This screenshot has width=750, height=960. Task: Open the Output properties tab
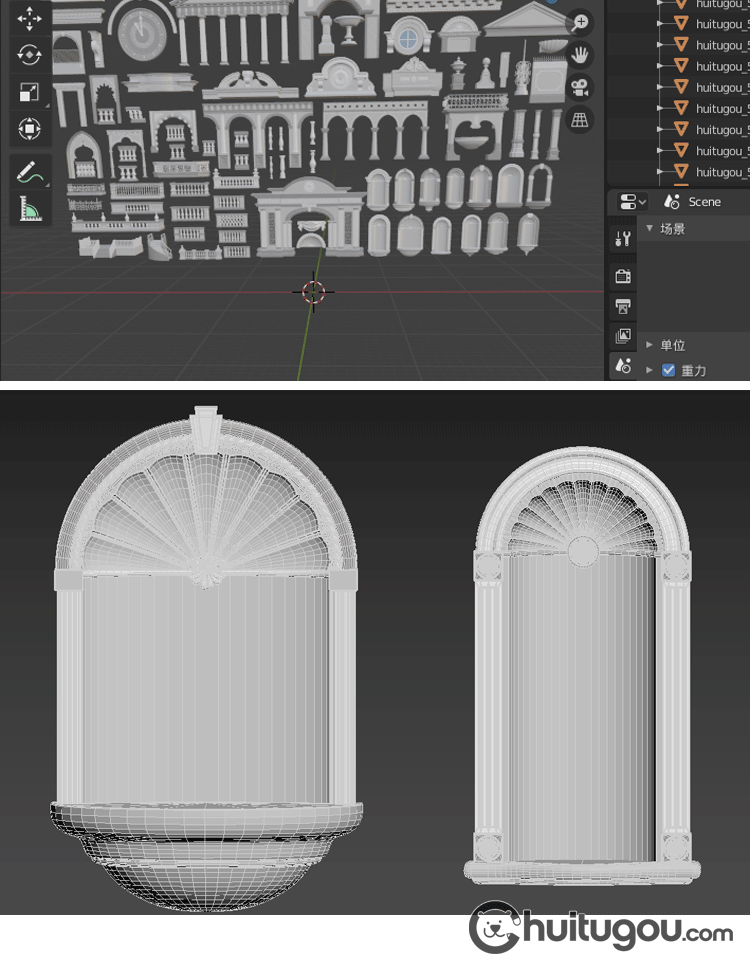pyautogui.click(x=624, y=306)
